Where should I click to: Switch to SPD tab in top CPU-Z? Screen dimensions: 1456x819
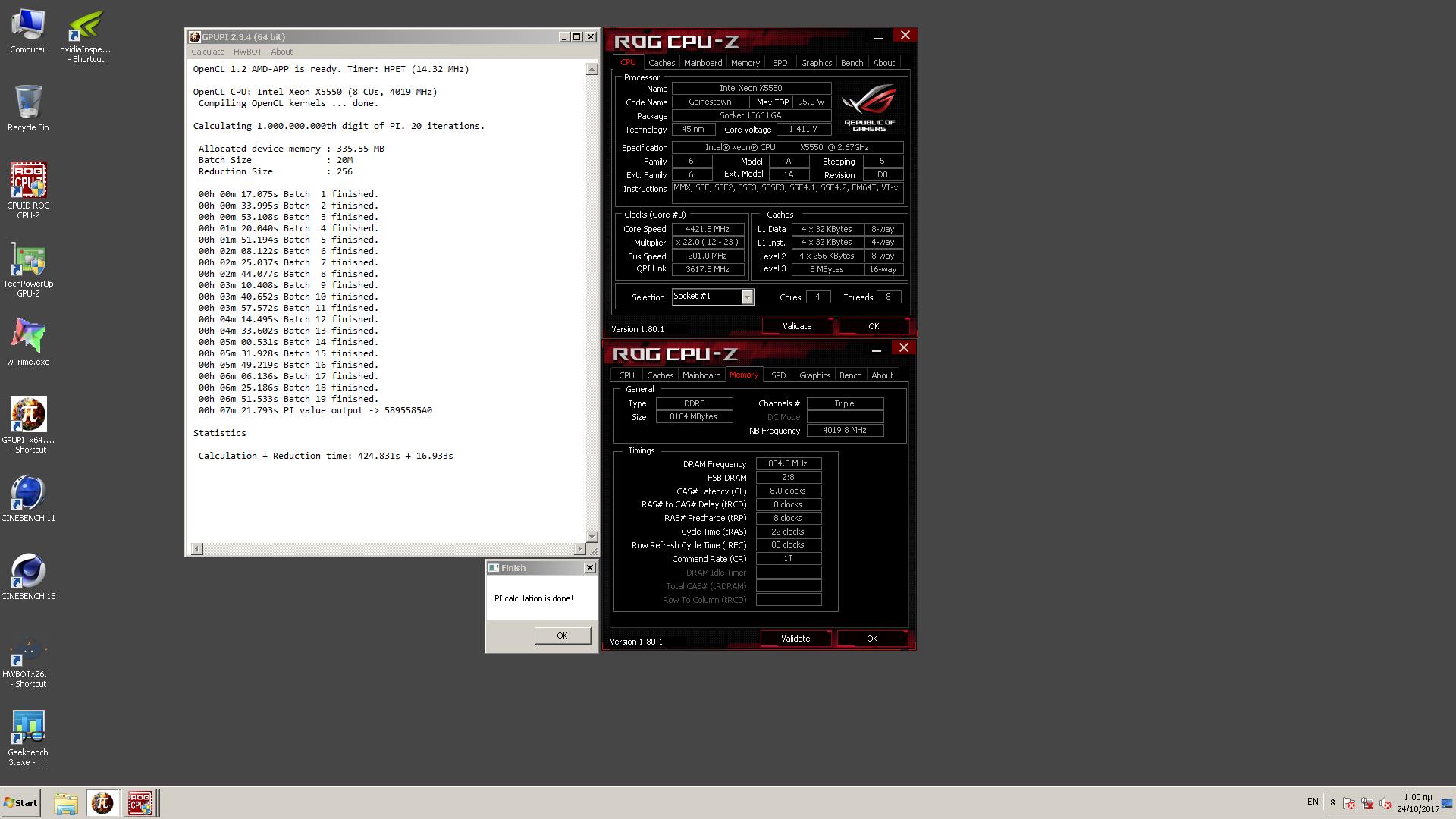click(x=780, y=63)
